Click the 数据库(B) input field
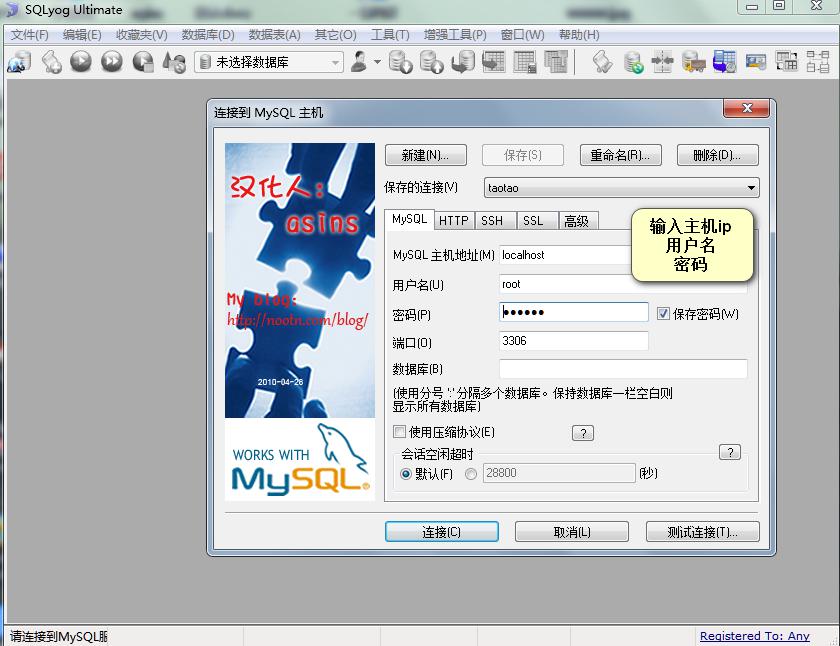Screen dimensions: 840x646 (x=623, y=369)
